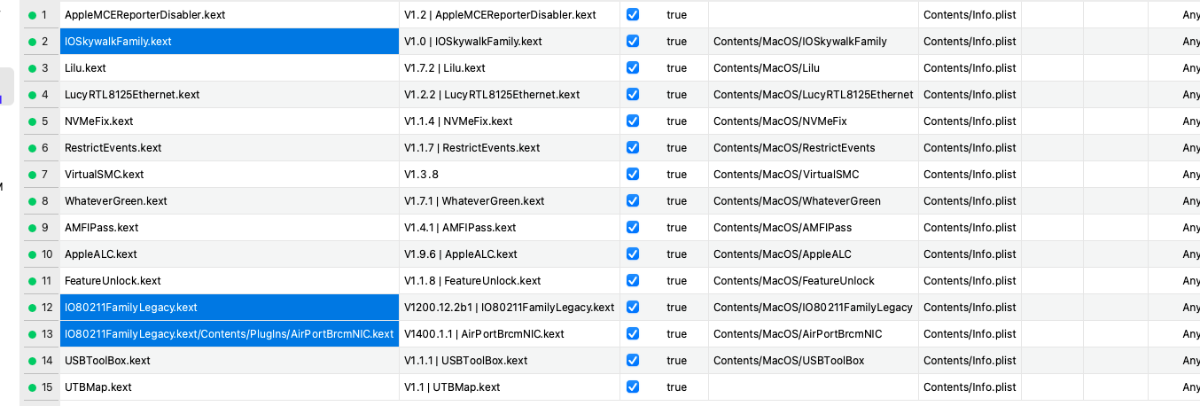The width and height of the screenshot is (1200, 406).
Task: Click green status dot on row 8
Action: coord(33,201)
